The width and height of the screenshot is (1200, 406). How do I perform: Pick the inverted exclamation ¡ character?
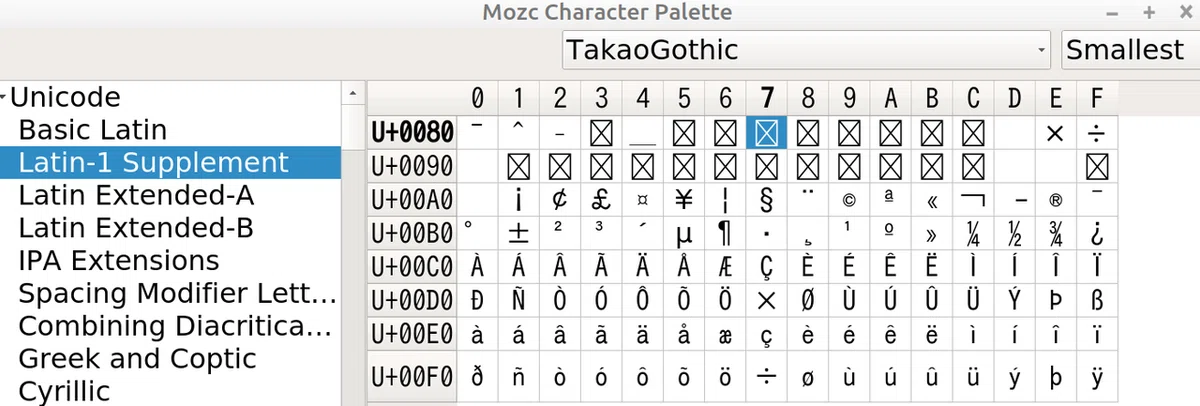(x=519, y=199)
